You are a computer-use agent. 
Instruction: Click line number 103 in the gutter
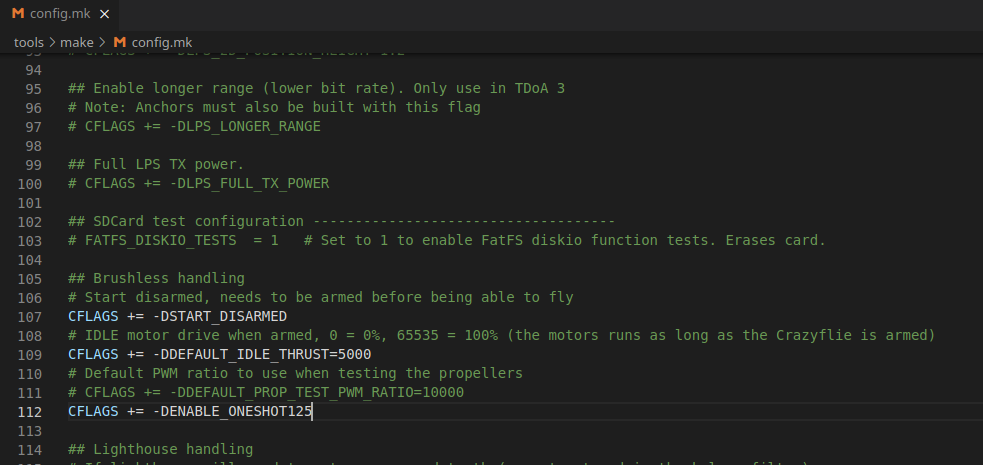point(28,240)
